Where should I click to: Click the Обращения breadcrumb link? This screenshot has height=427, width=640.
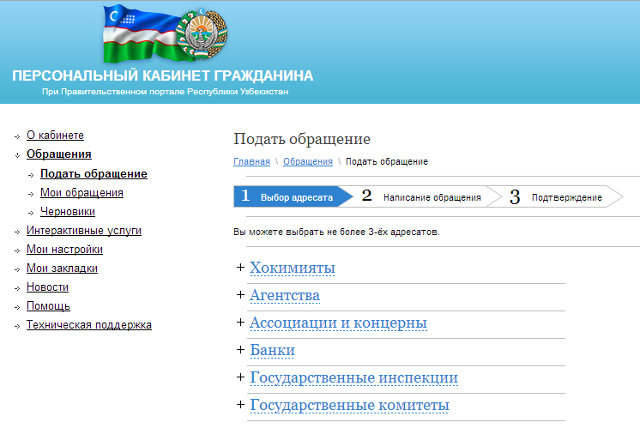pyautogui.click(x=308, y=162)
